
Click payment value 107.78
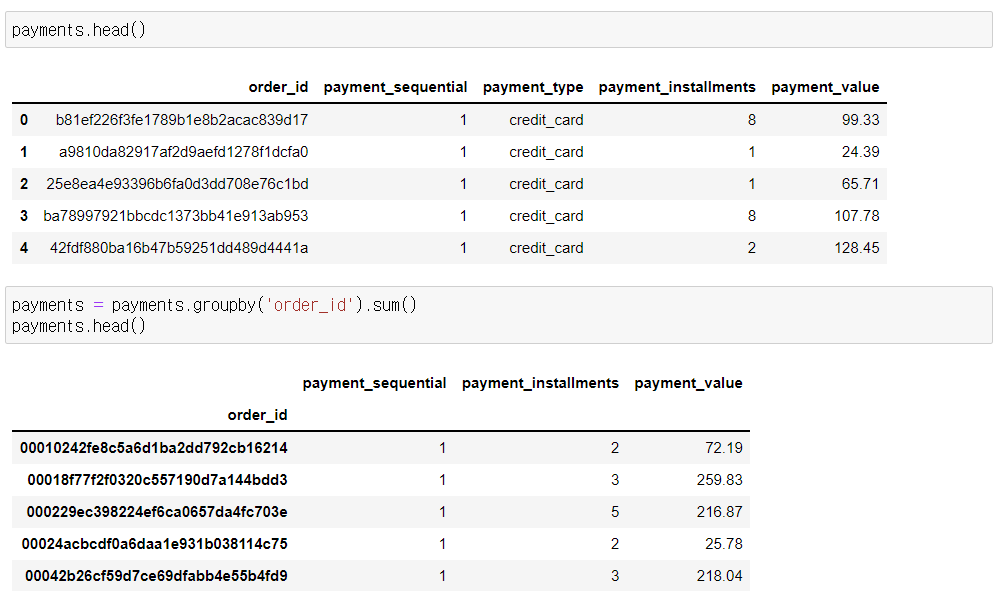[856, 215]
